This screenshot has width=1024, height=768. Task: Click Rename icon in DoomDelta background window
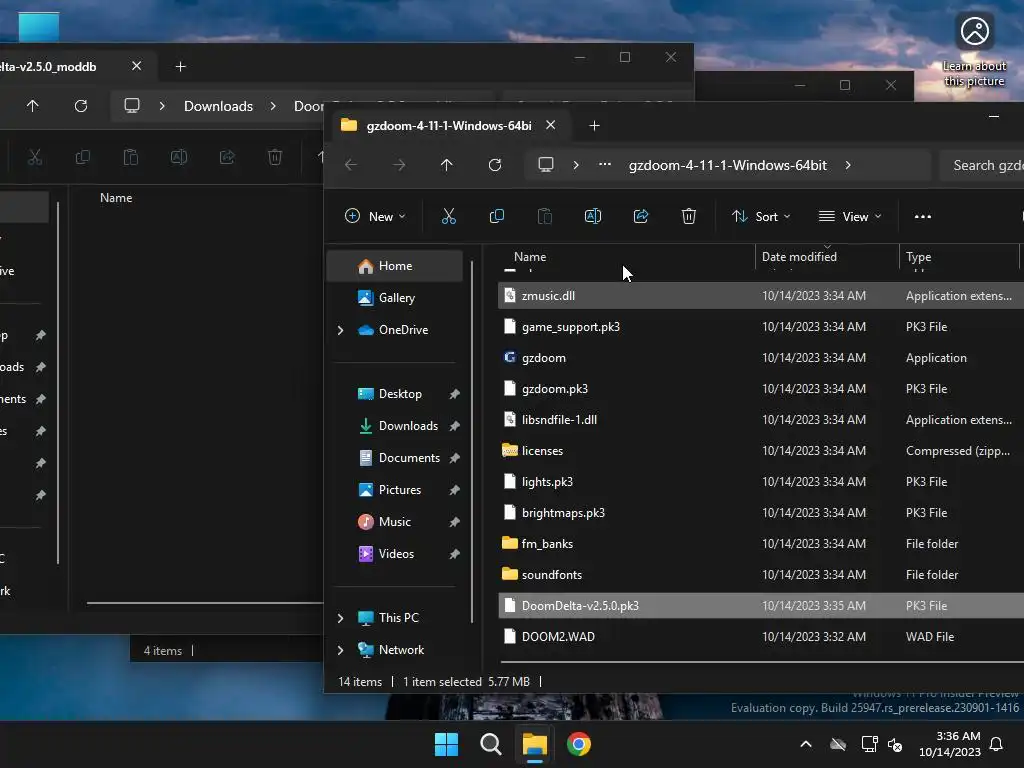[x=179, y=157]
